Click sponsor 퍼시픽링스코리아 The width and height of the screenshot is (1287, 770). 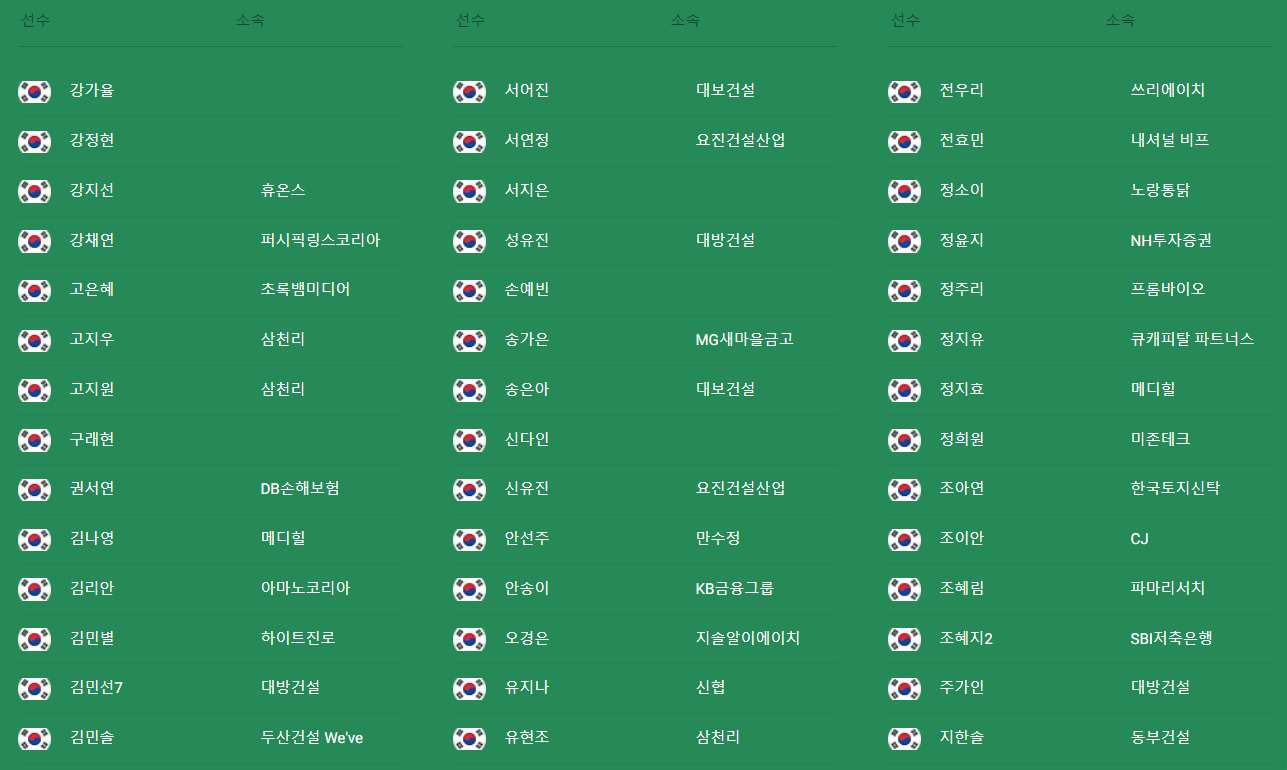[320, 240]
